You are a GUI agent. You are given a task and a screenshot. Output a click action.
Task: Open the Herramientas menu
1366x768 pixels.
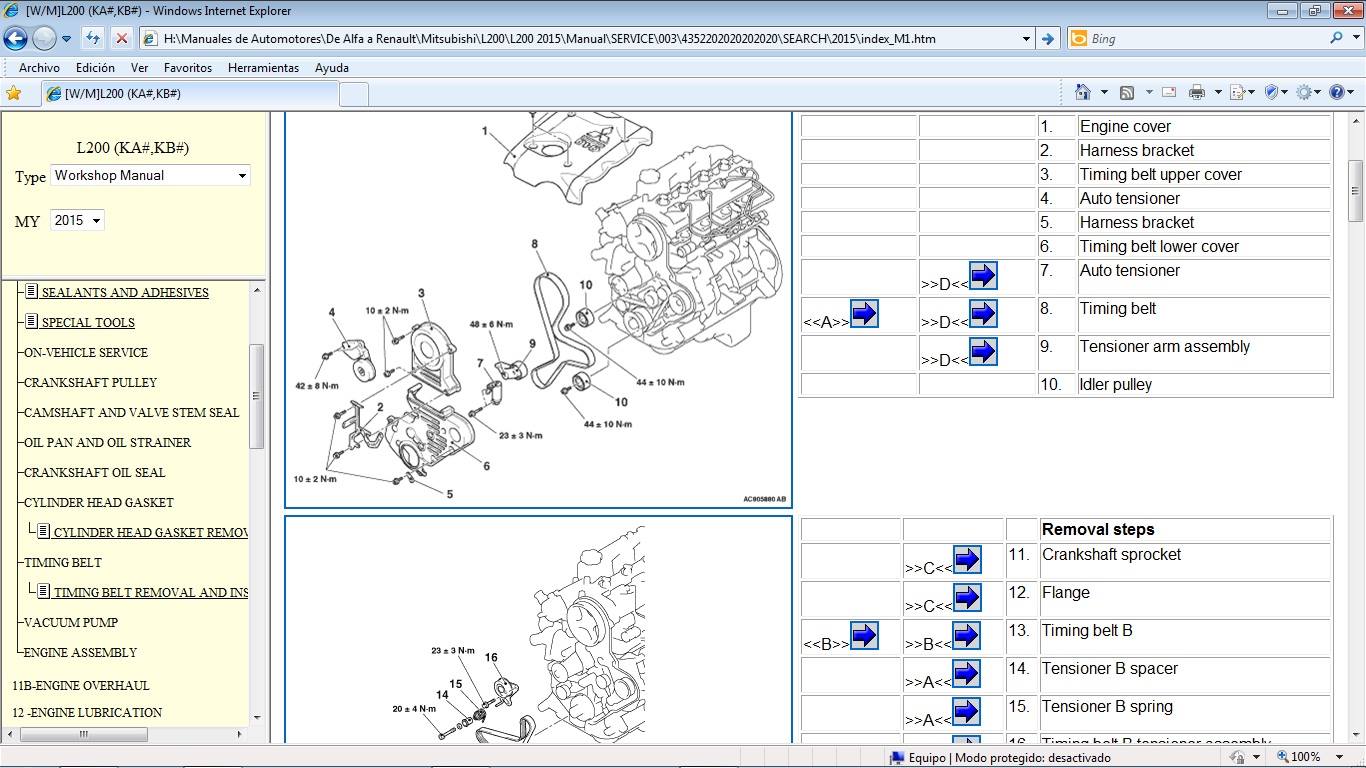pyautogui.click(x=263, y=68)
